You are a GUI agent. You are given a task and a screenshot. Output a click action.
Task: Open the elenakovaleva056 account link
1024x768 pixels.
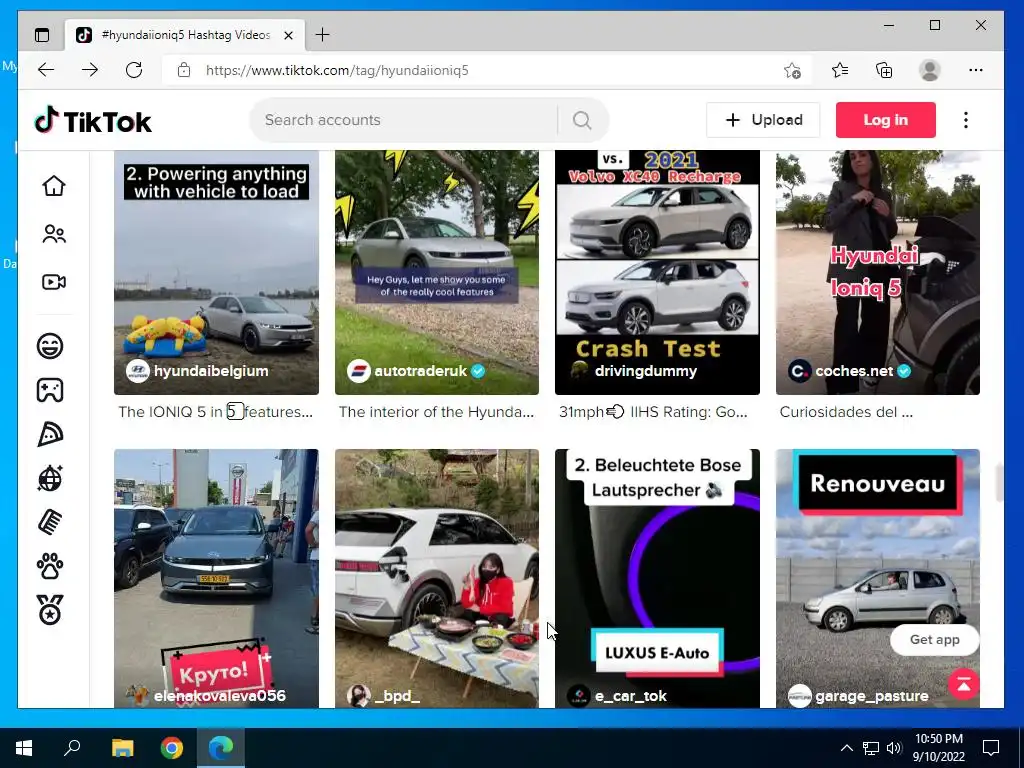(x=219, y=696)
